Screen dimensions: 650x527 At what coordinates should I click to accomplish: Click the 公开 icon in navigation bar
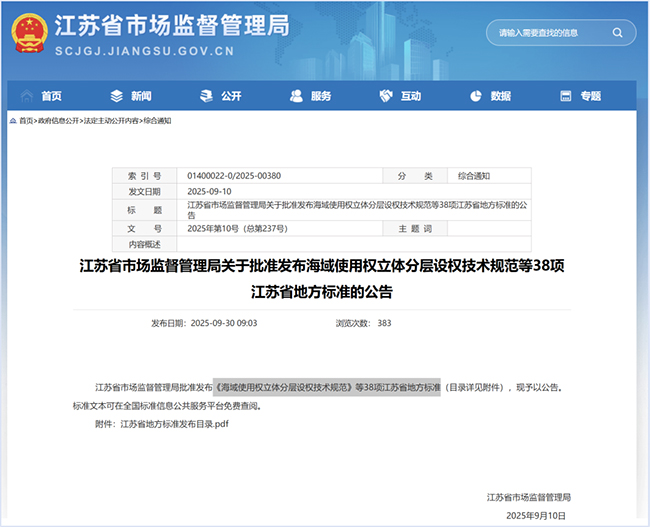(x=206, y=96)
